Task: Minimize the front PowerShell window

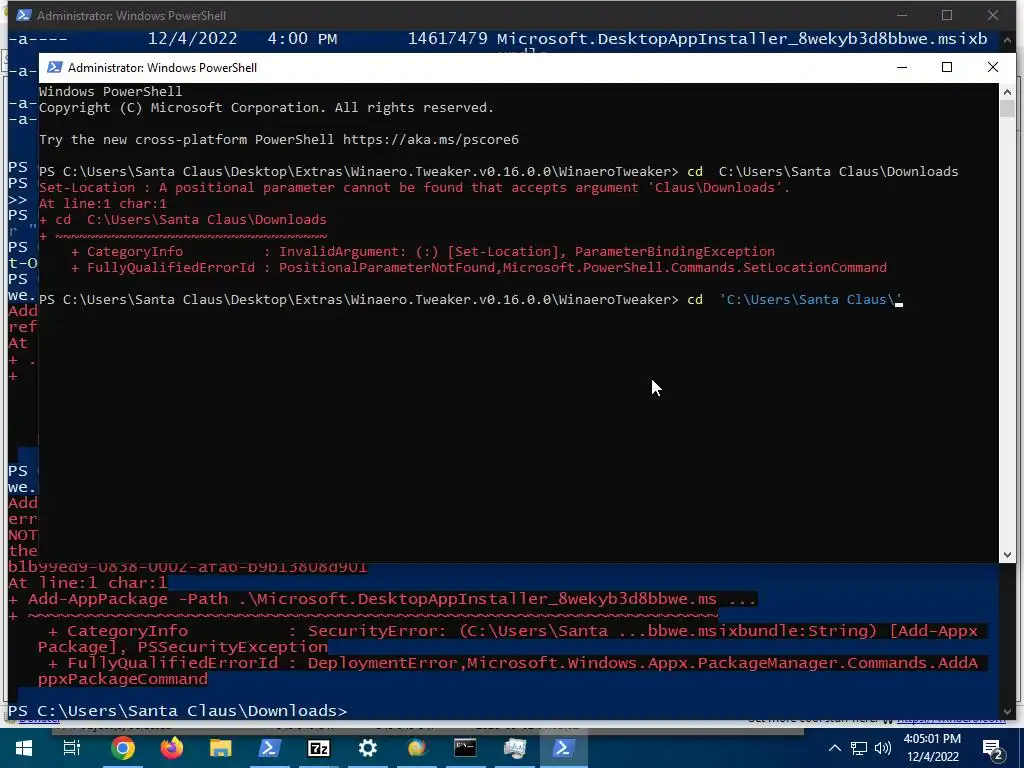Action: [x=902, y=67]
